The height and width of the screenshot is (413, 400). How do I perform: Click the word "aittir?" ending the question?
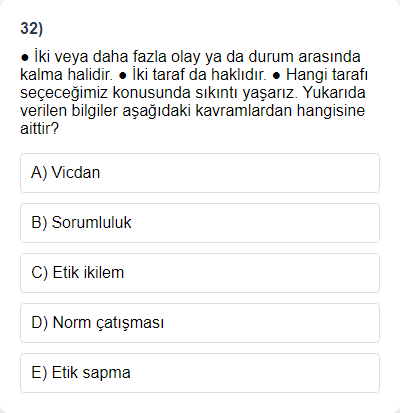tap(39, 128)
